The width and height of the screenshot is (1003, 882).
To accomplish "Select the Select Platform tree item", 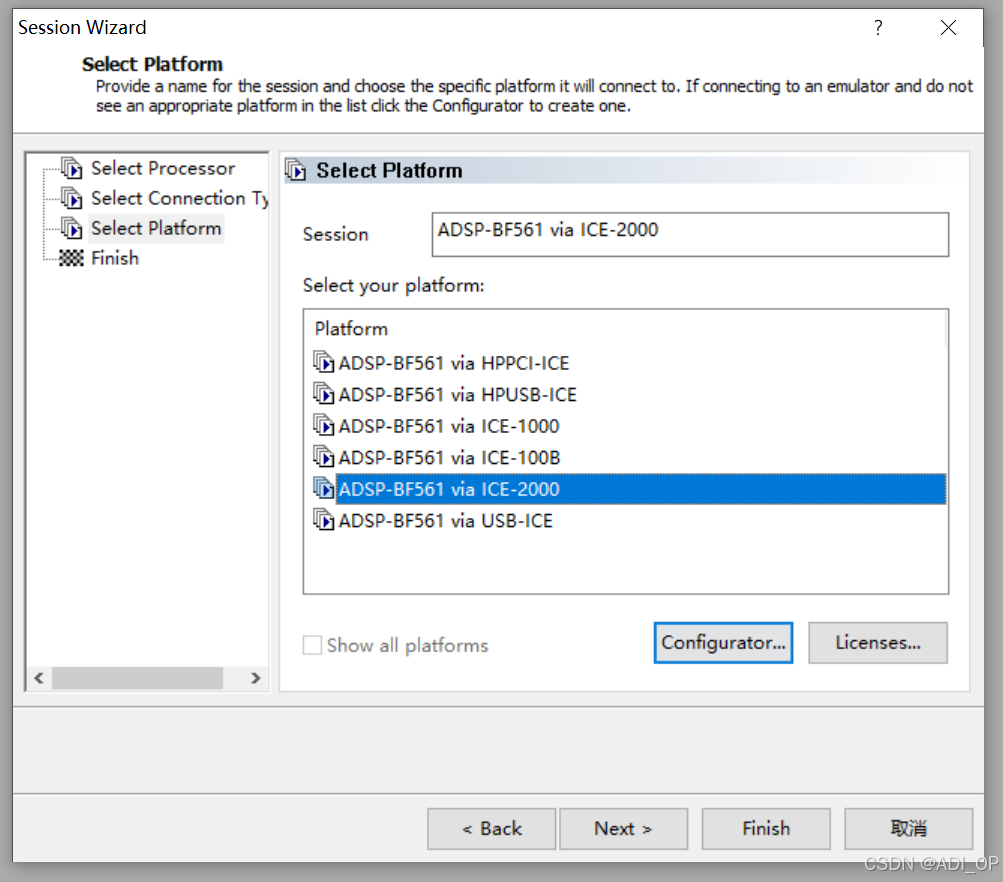I will tap(156, 228).
